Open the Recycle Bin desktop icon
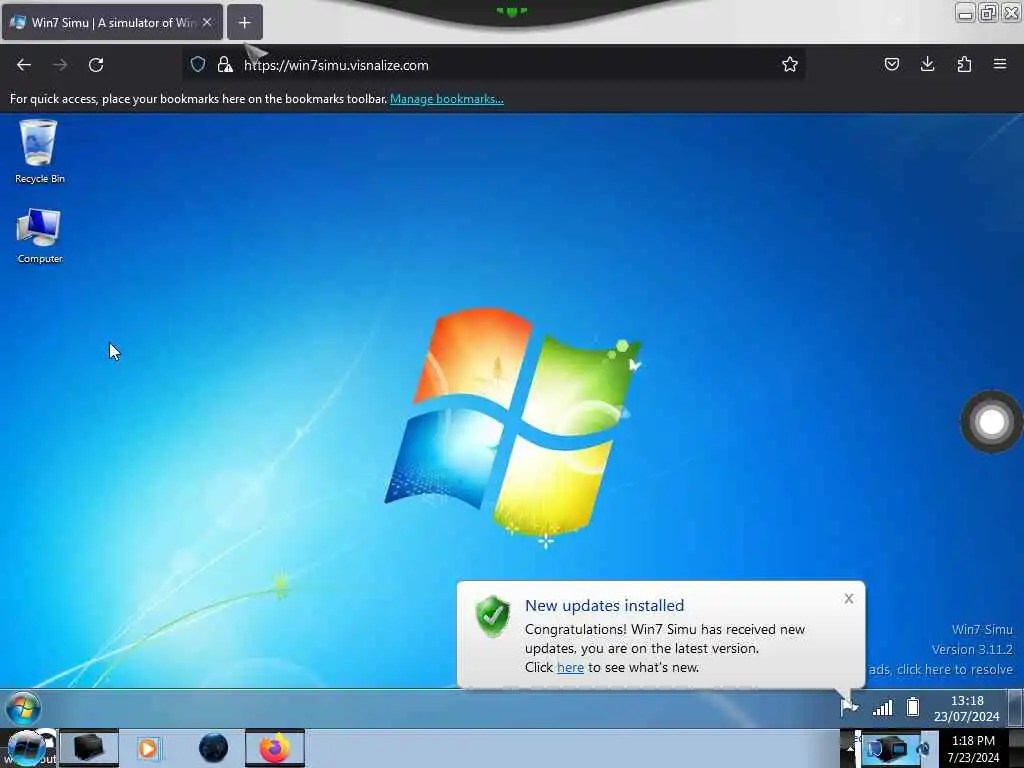Image resolution: width=1024 pixels, height=768 pixels. coord(39,152)
